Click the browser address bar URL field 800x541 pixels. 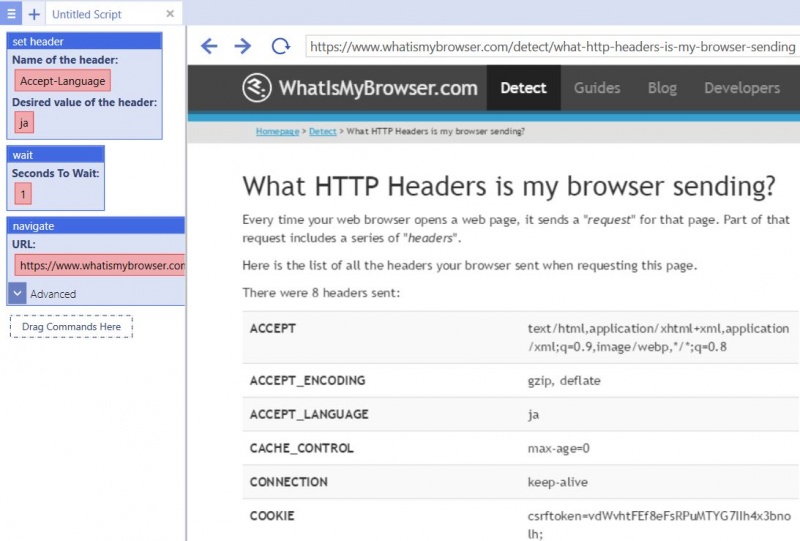[x=553, y=46]
